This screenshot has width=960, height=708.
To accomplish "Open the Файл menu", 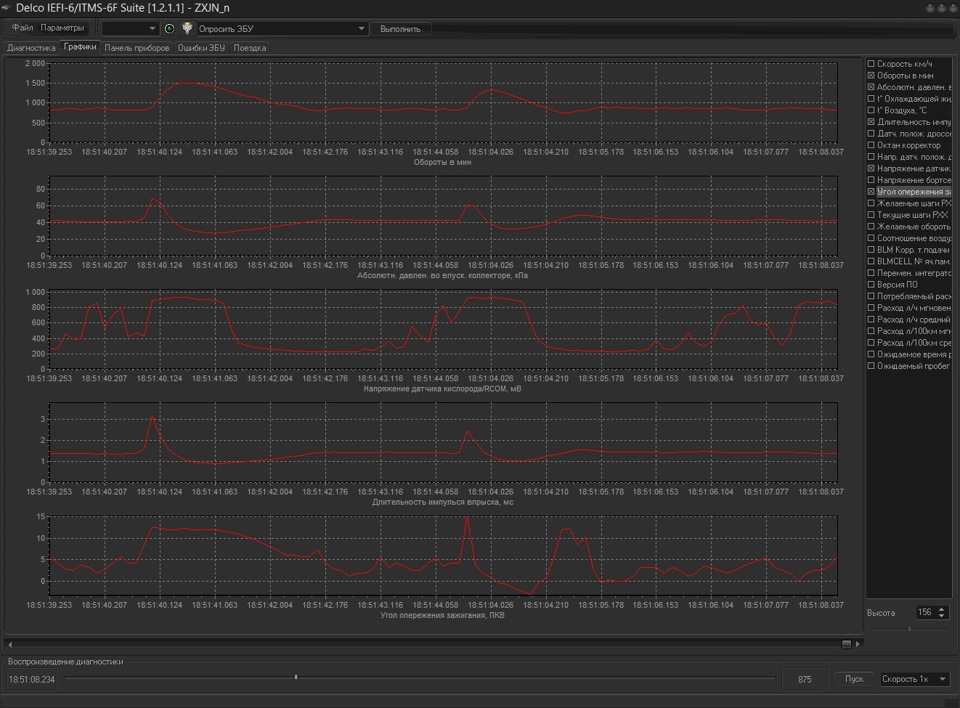I will (23, 28).
